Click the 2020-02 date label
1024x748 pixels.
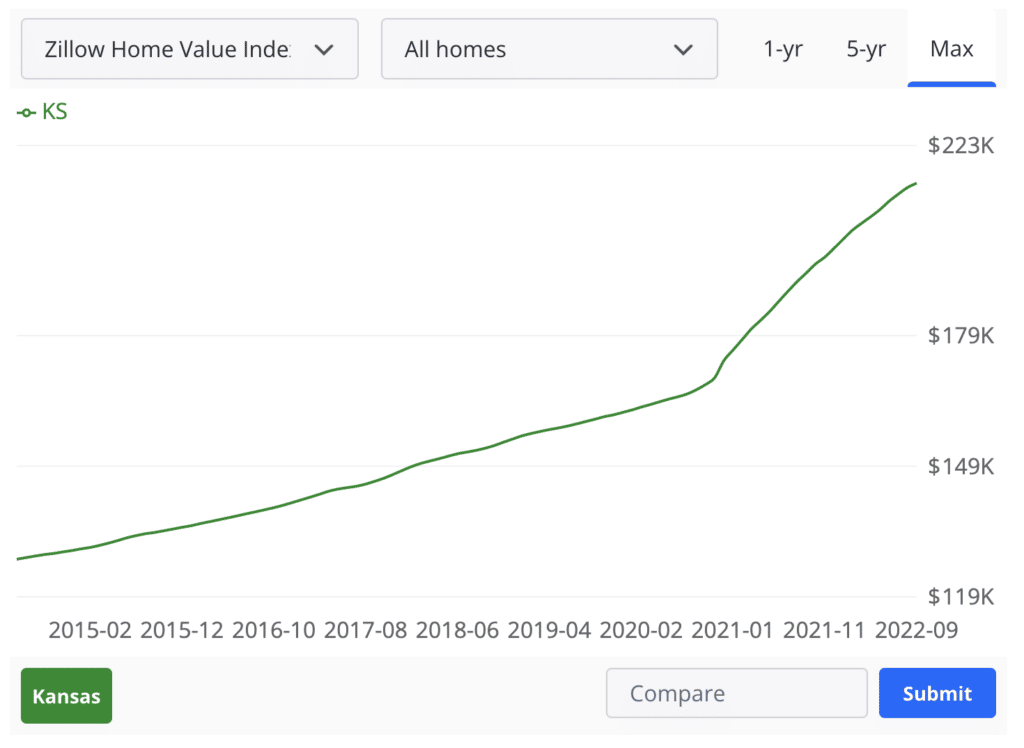coord(641,630)
